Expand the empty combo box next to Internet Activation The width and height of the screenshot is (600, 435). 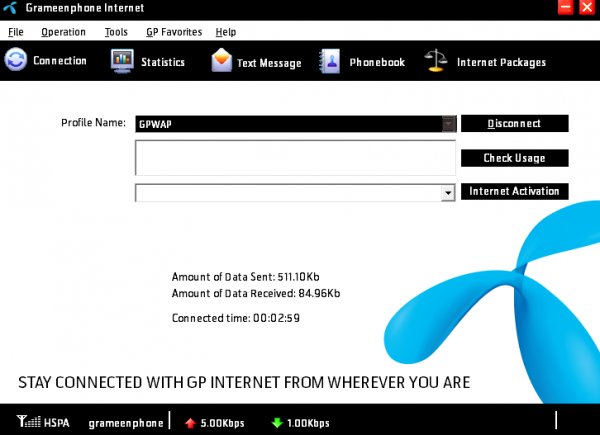448,193
